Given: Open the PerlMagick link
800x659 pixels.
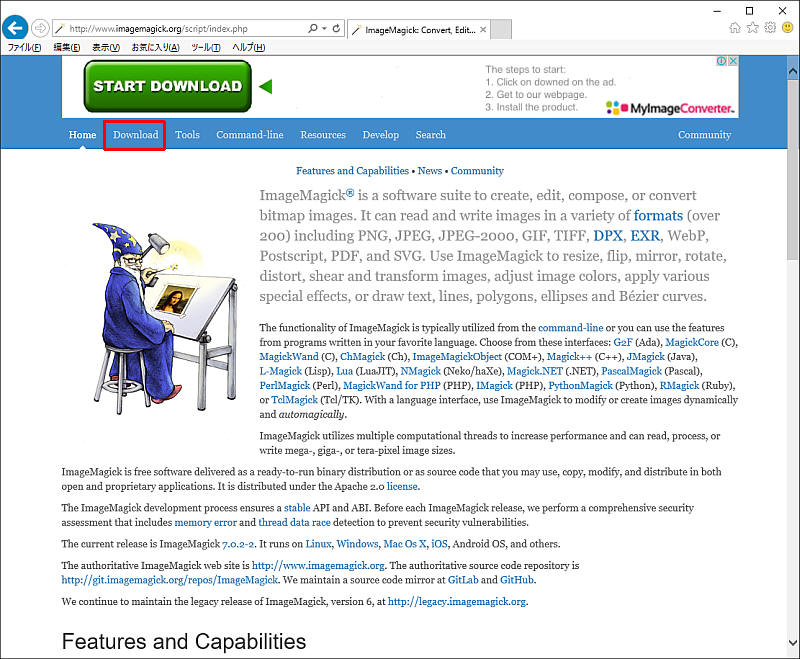Looking at the screenshot, I should point(285,386).
